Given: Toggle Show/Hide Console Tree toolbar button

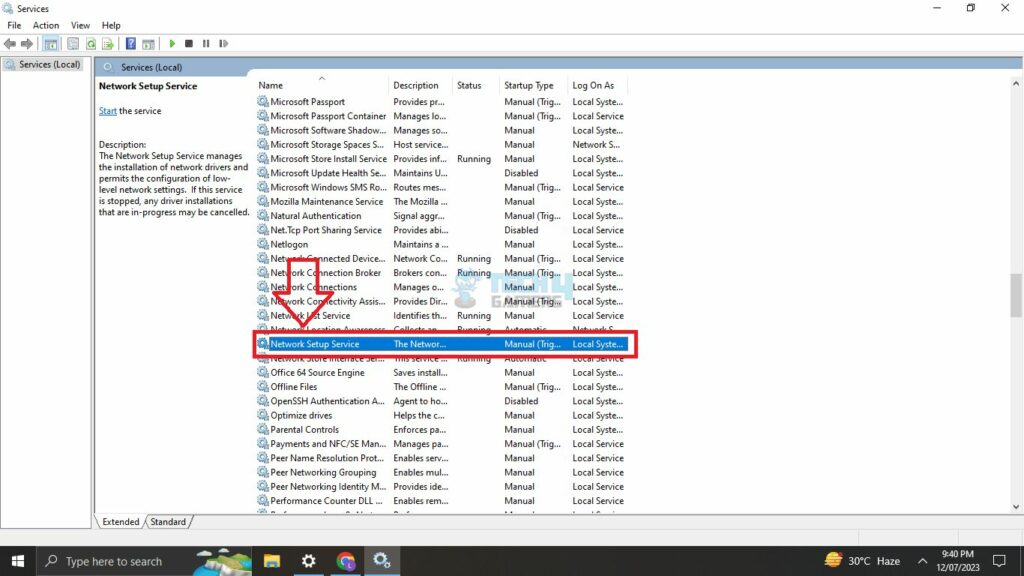Looking at the screenshot, I should click(x=49, y=44).
